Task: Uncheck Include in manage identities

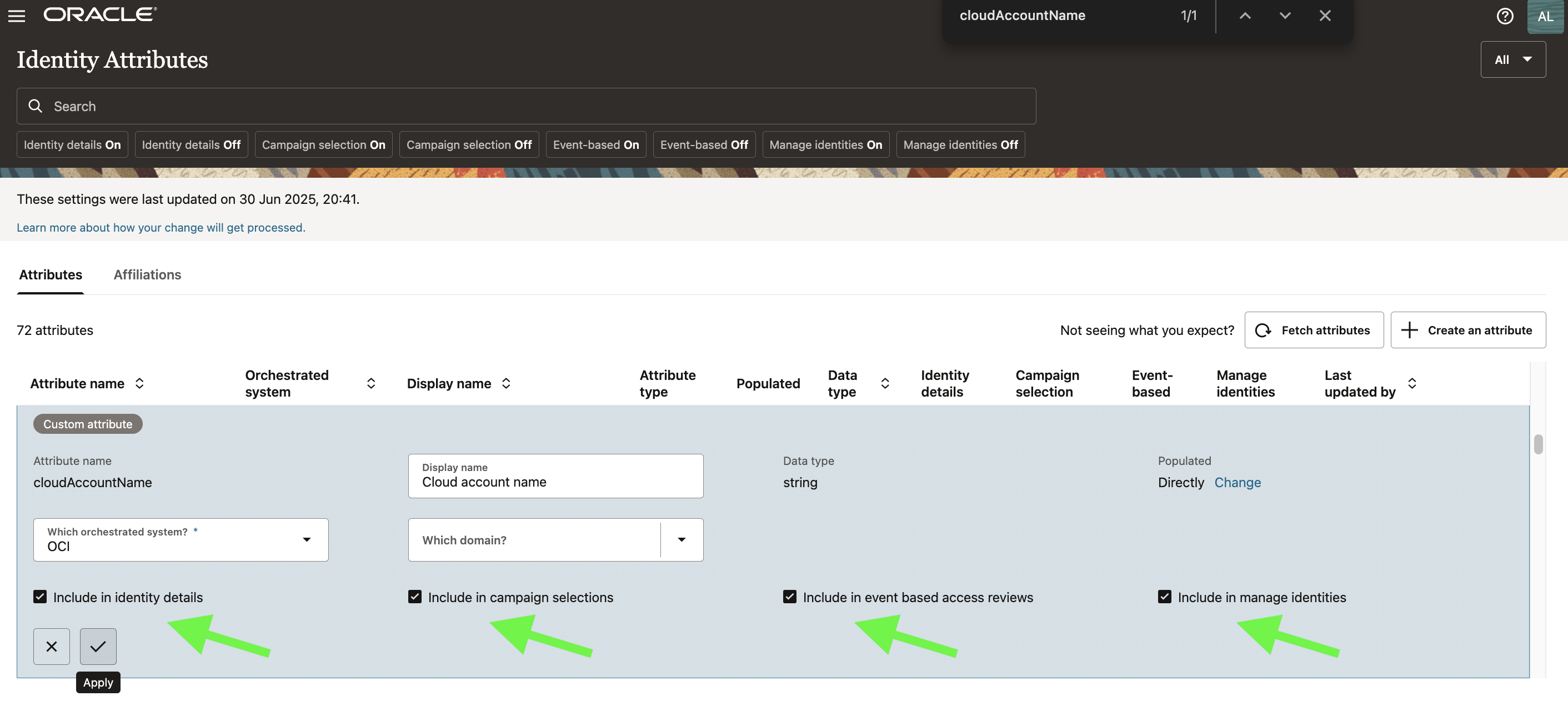Action: [1164, 597]
